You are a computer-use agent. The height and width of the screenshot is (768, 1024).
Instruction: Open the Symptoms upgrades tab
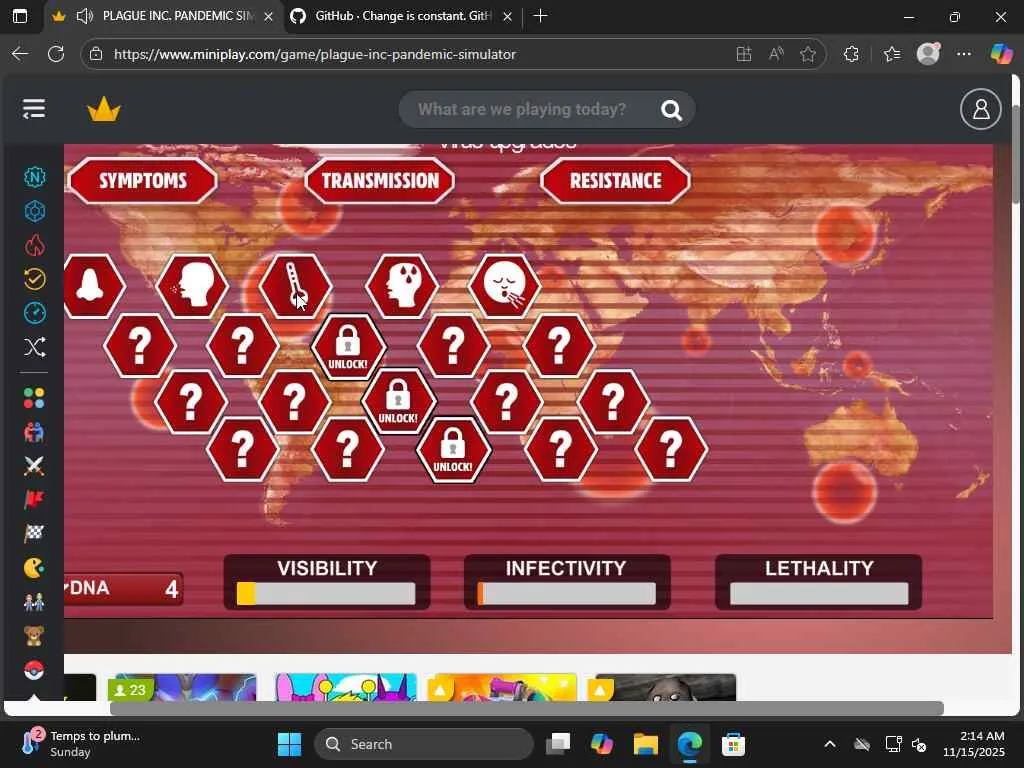coord(142,180)
